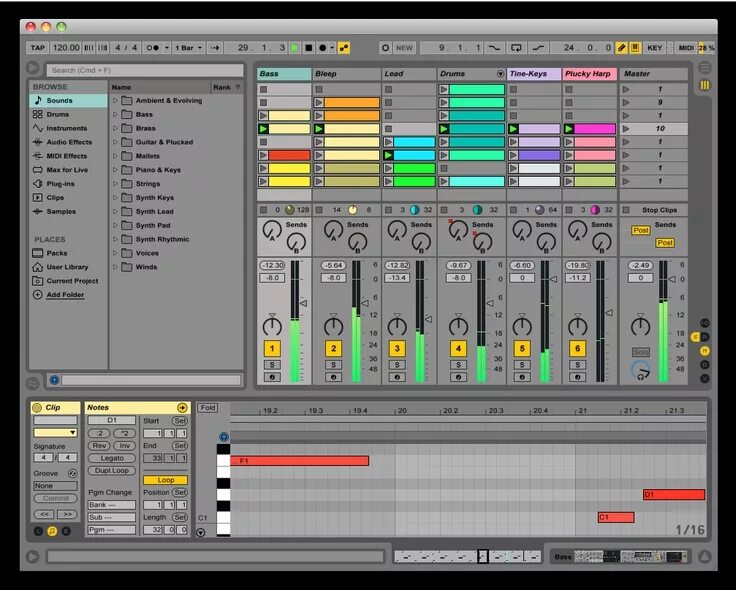Click the Fold button in note editor
The height and width of the screenshot is (590, 736).
click(x=208, y=408)
